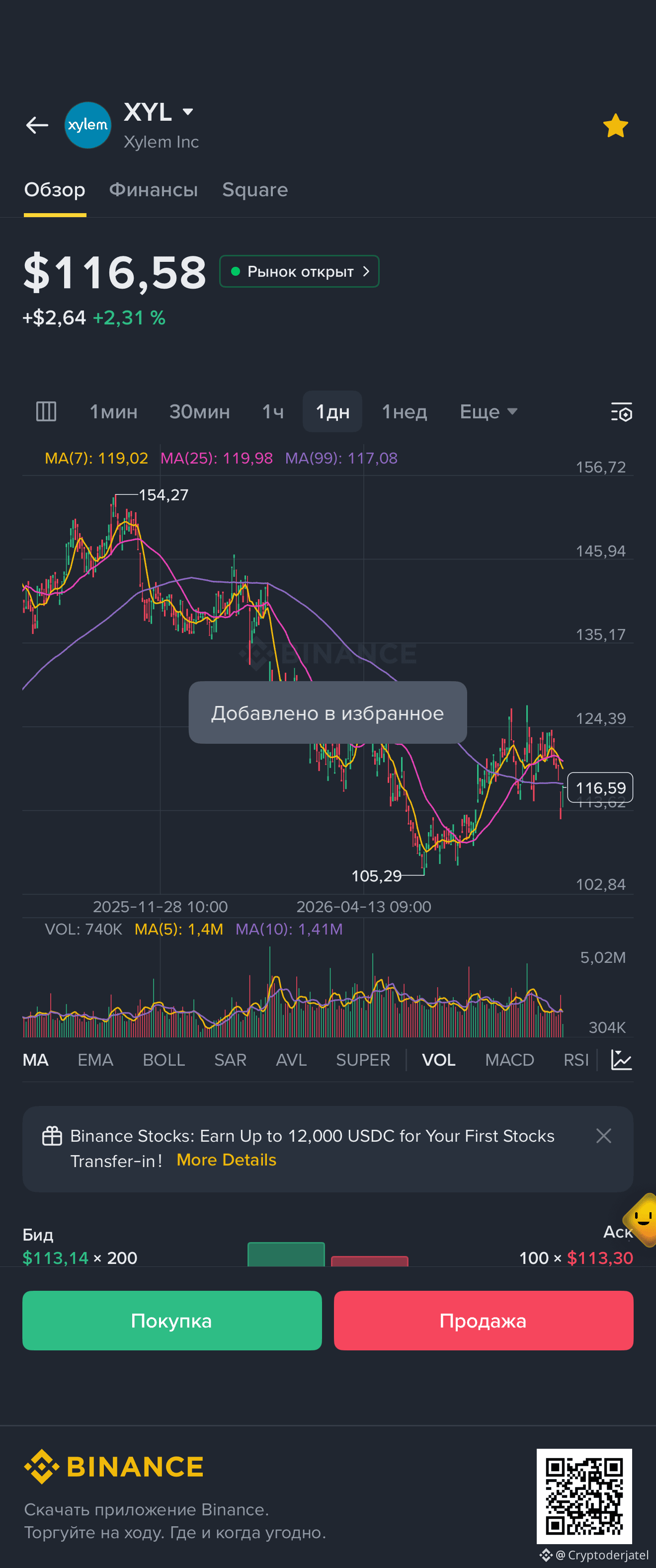Screen dimensions: 656x1568
Task: Expand the Еще timeframe dropdown
Action: 489,412
